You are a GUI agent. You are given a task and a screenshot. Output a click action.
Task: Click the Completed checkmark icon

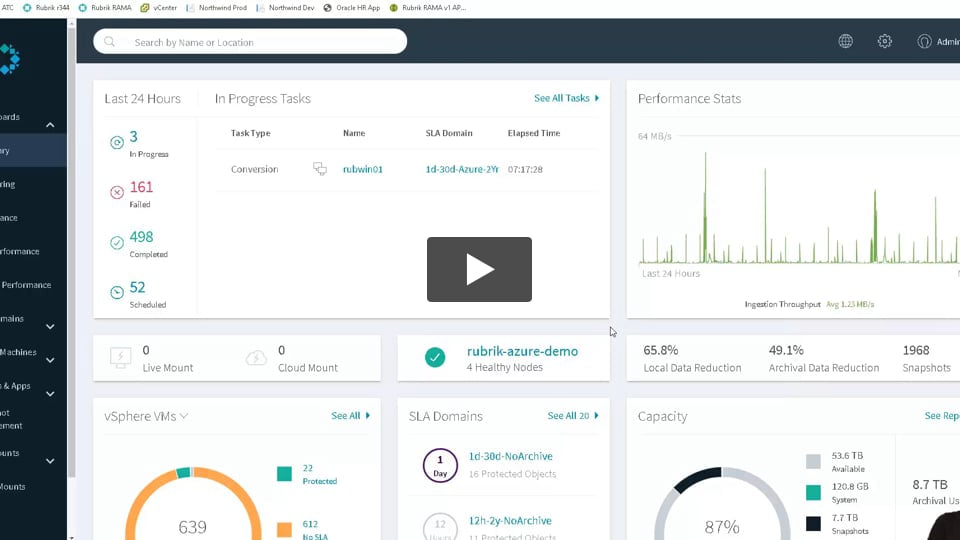tap(117, 243)
